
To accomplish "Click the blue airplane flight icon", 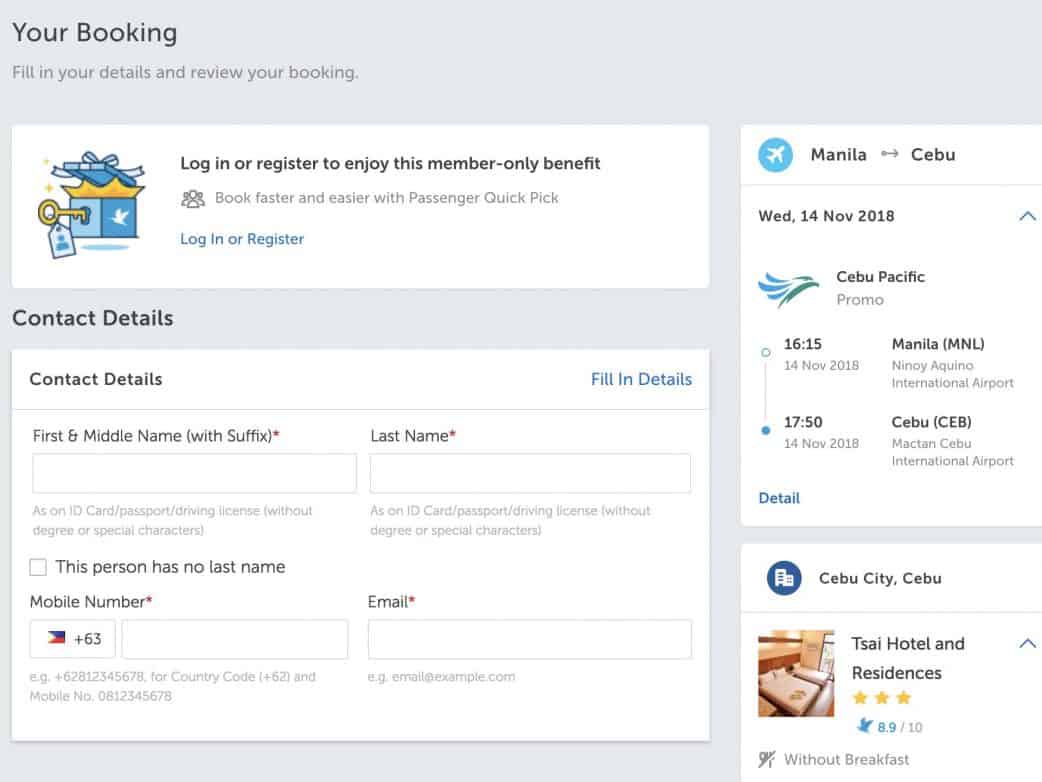I will (775, 155).
